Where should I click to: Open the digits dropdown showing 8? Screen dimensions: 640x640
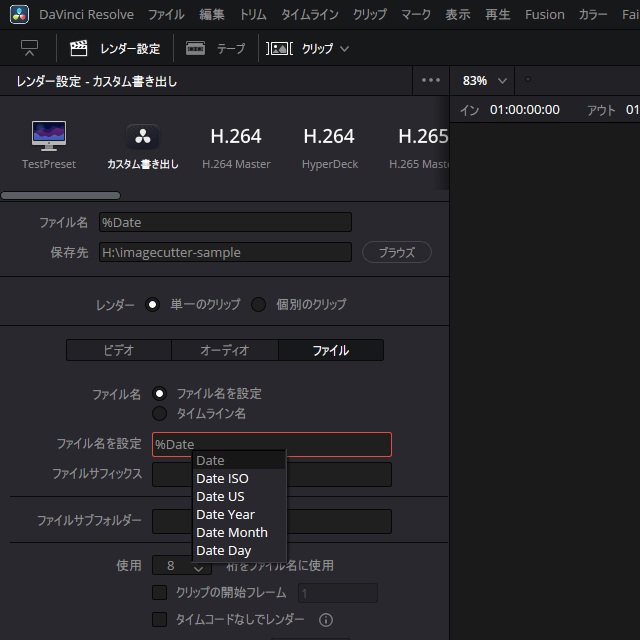click(x=181, y=566)
